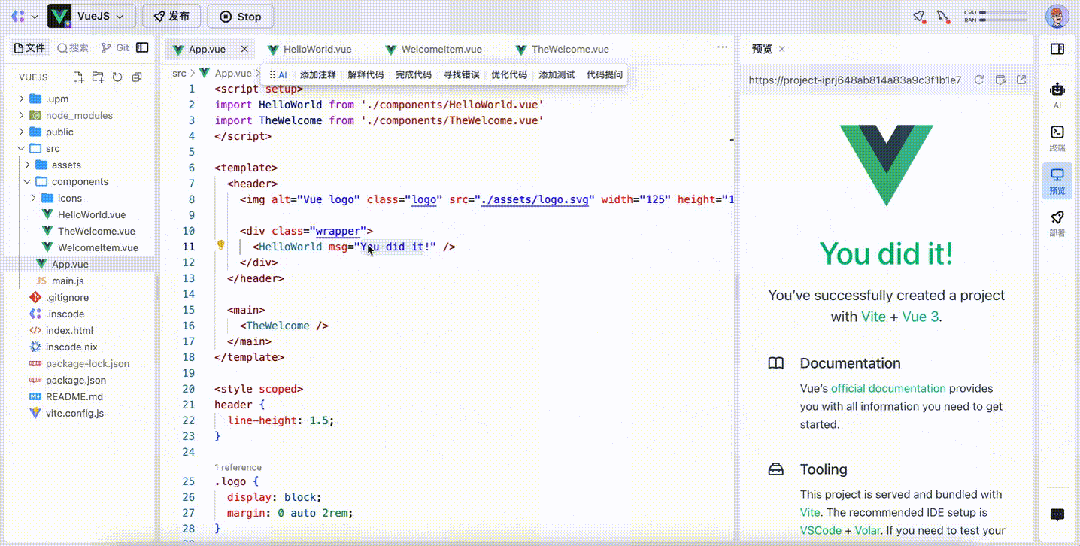Expand the node_modules folder

[x=79, y=115]
